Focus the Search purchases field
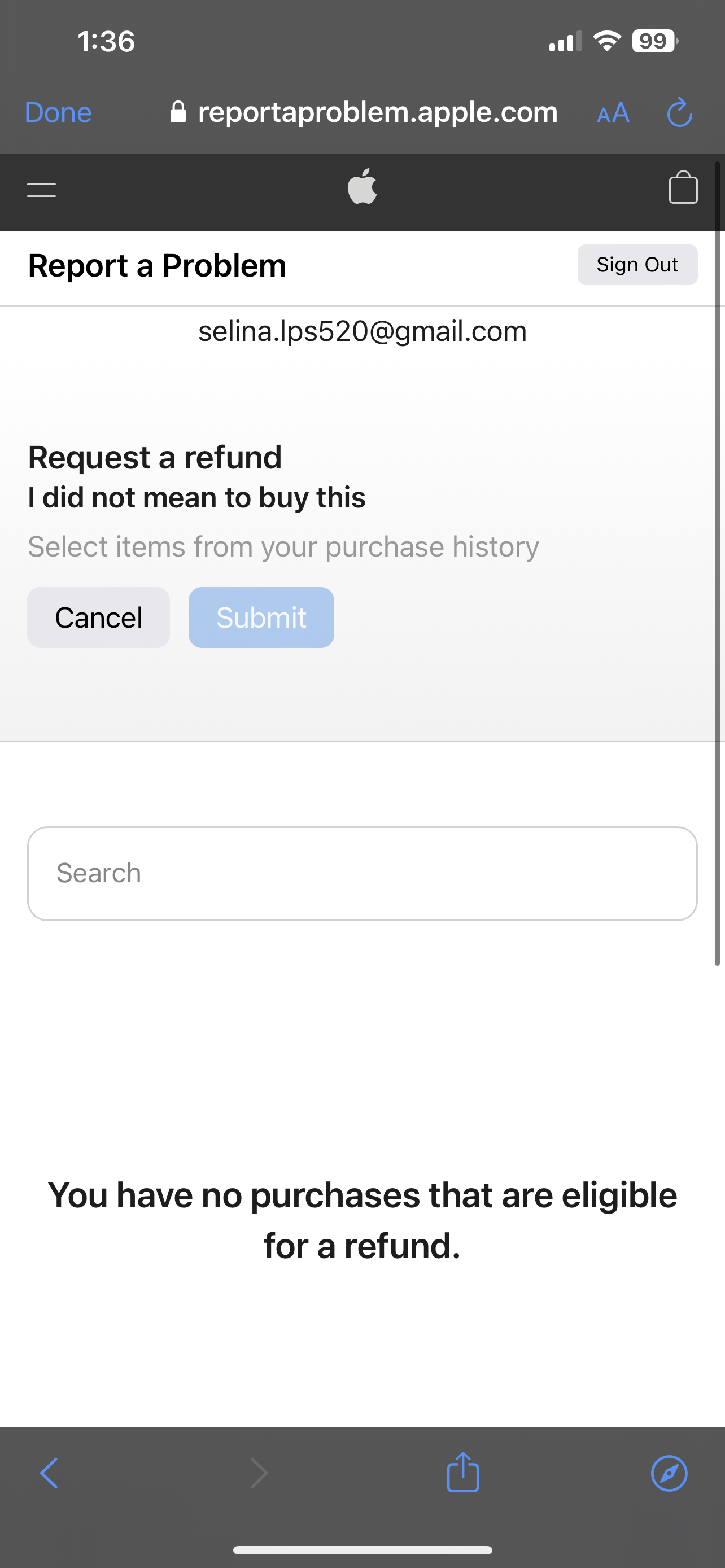Screen dimensions: 725x1568 click(x=362, y=874)
